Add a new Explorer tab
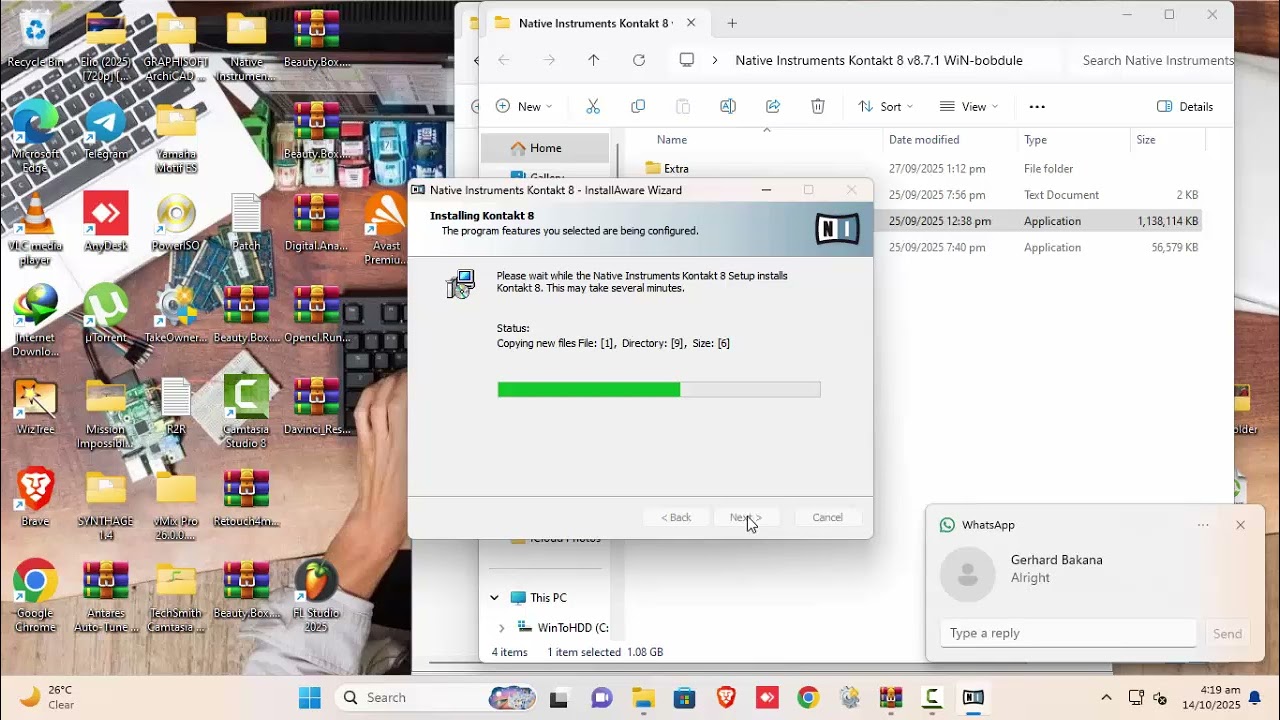The height and width of the screenshot is (720, 1280). [732, 23]
